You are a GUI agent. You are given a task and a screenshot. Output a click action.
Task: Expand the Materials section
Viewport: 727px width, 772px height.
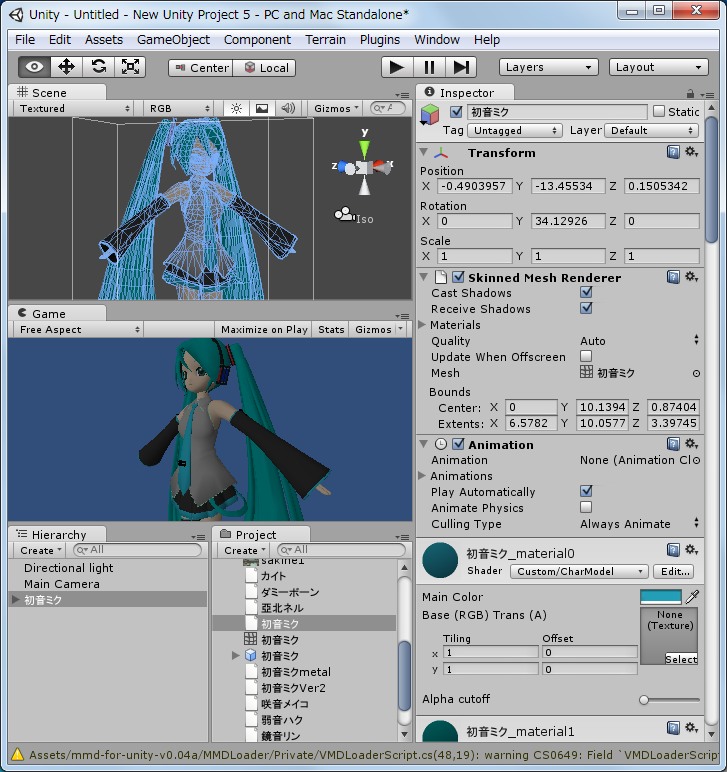[x=423, y=325]
